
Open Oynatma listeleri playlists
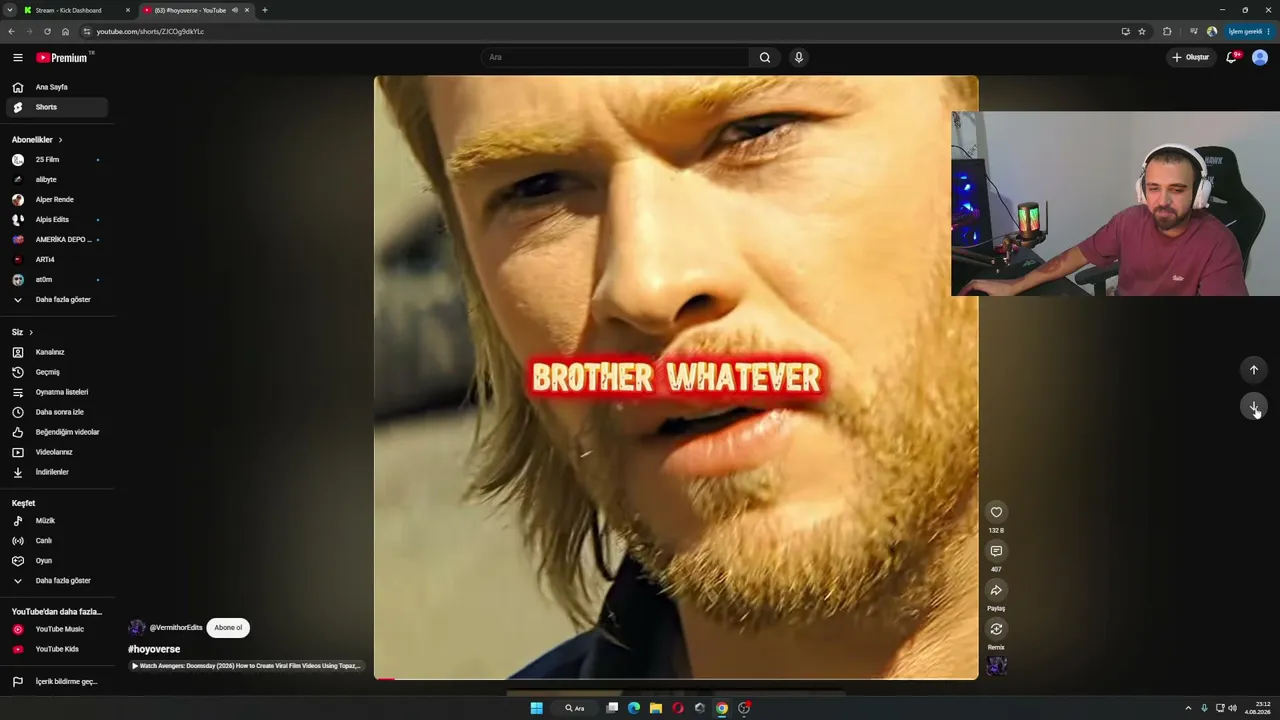tap(57, 392)
